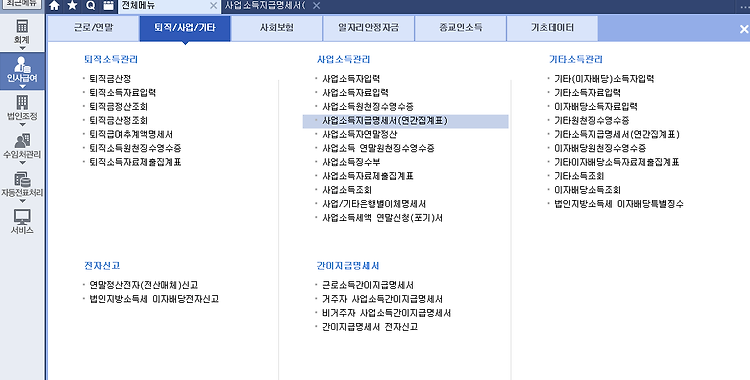Open 사업소득 연말원천징수영수증
The width and height of the screenshot is (750, 380).
click(x=378, y=148)
